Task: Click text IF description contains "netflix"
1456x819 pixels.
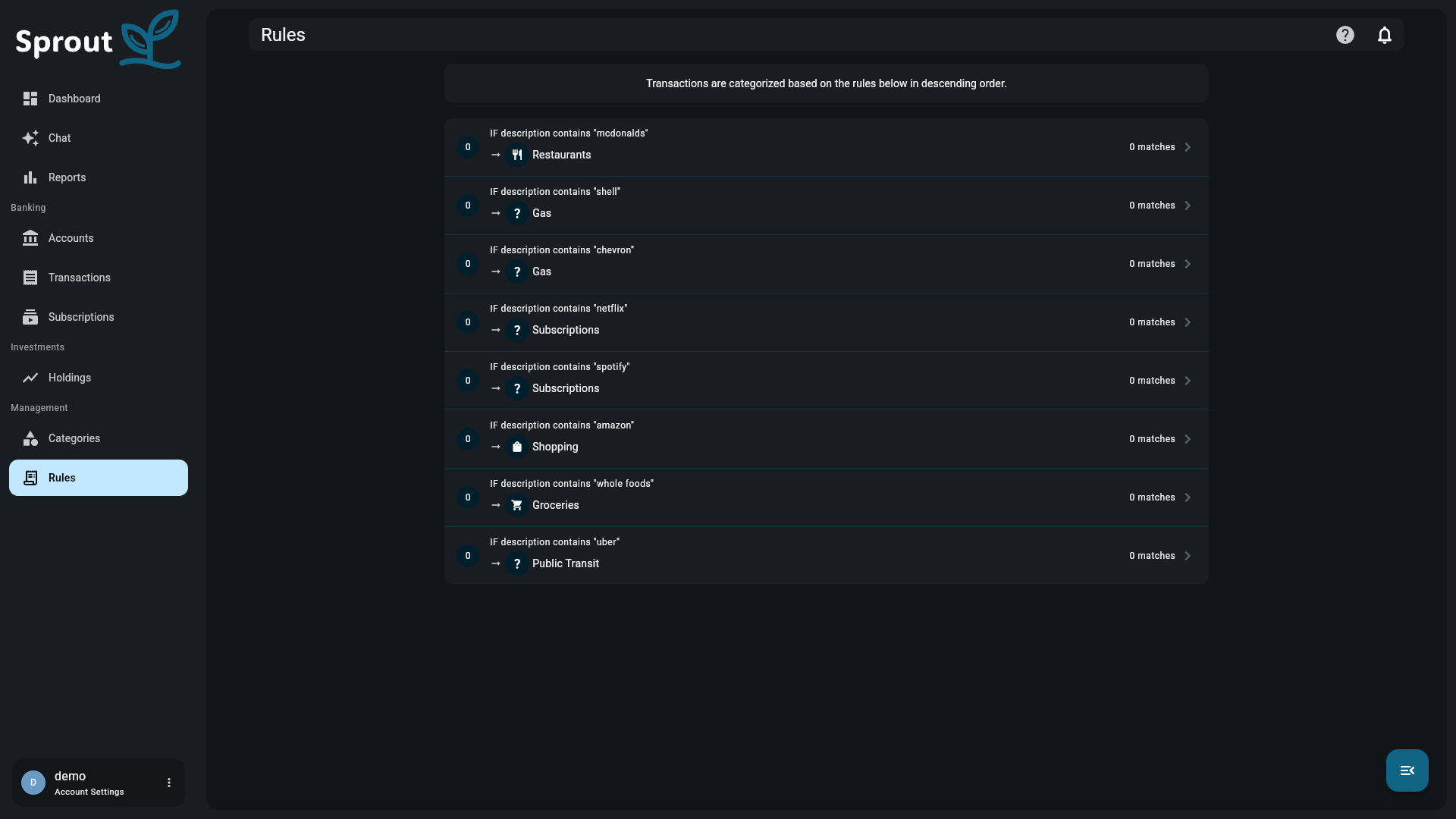Action: click(x=558, y=309)
